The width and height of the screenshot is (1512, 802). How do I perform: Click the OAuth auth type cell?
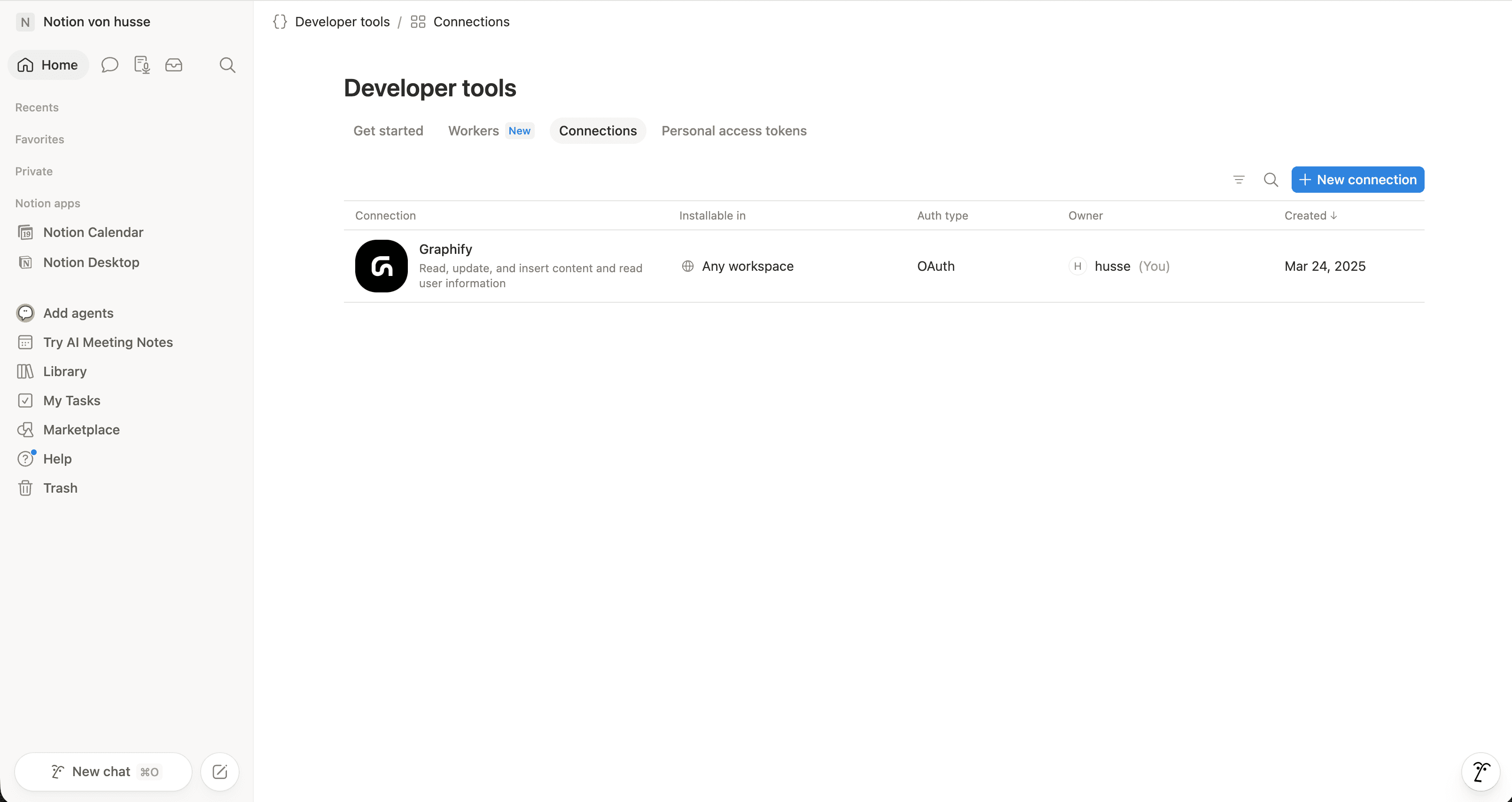pyautogui.click(x=935, y=266)
